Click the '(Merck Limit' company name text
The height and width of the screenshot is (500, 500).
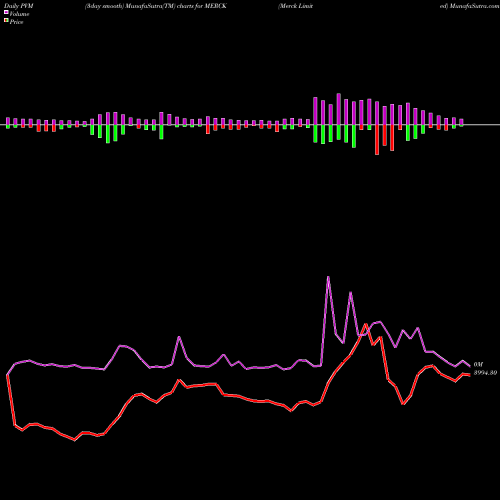[x=296, y=6]
